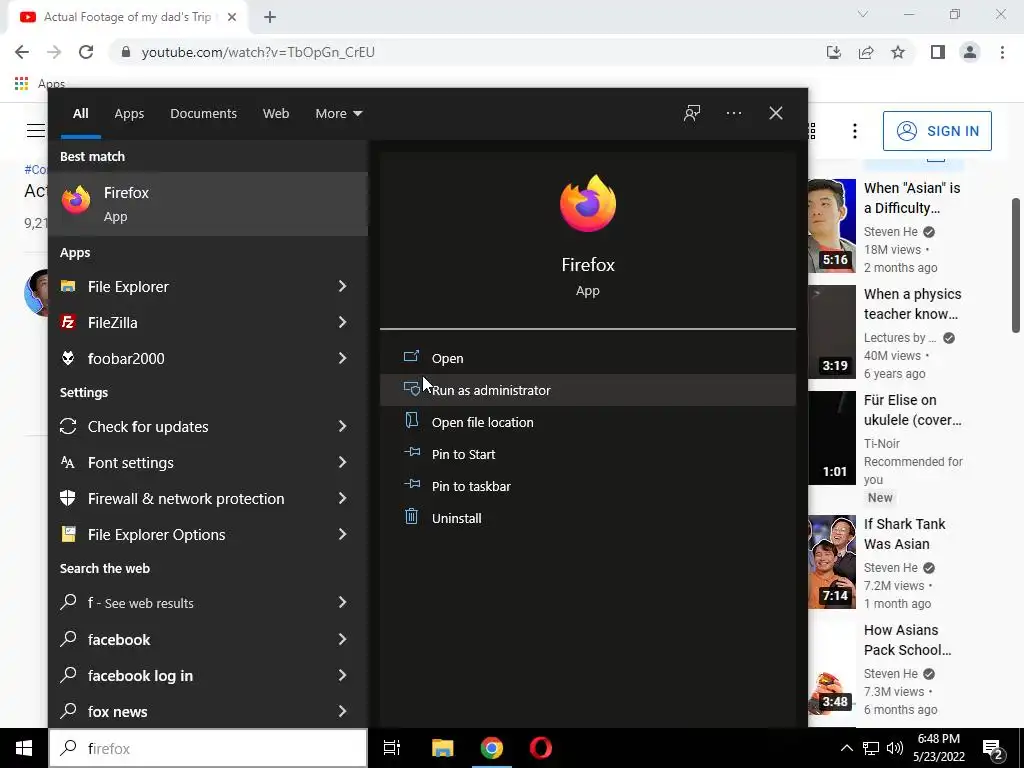1024x768 pixels.
Task: Open Firefox from the Best match result
Action: [x=208, y=204]
